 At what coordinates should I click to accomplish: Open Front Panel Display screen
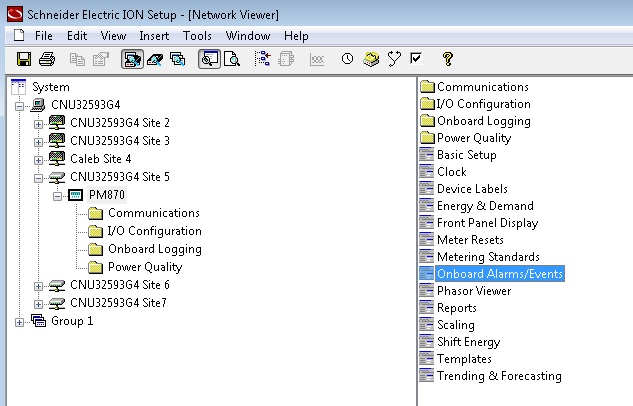(488, 223)
